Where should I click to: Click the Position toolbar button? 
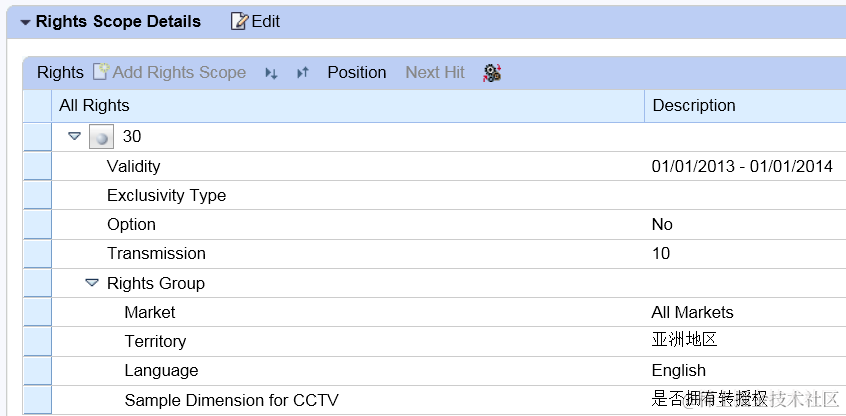(356, 72)
